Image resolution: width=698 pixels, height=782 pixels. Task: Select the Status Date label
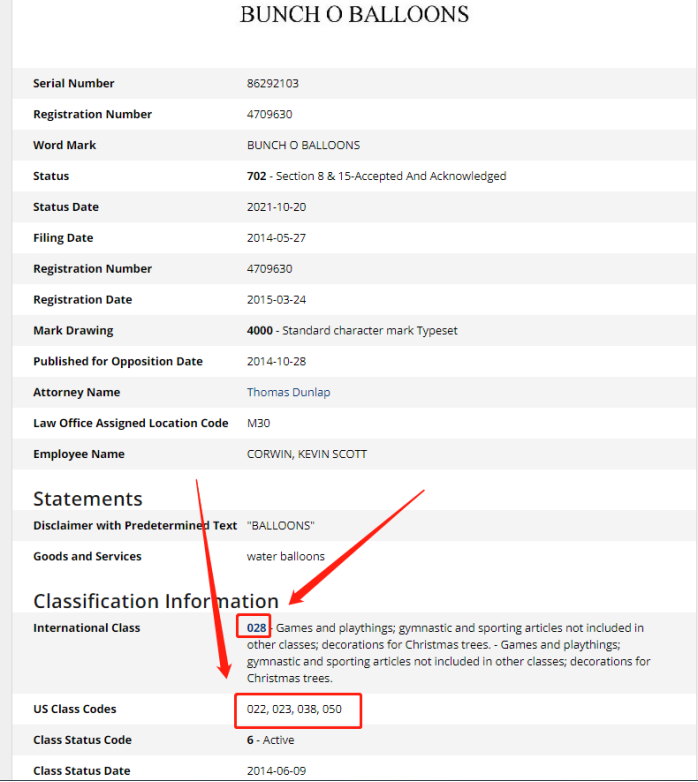point(66,207)
